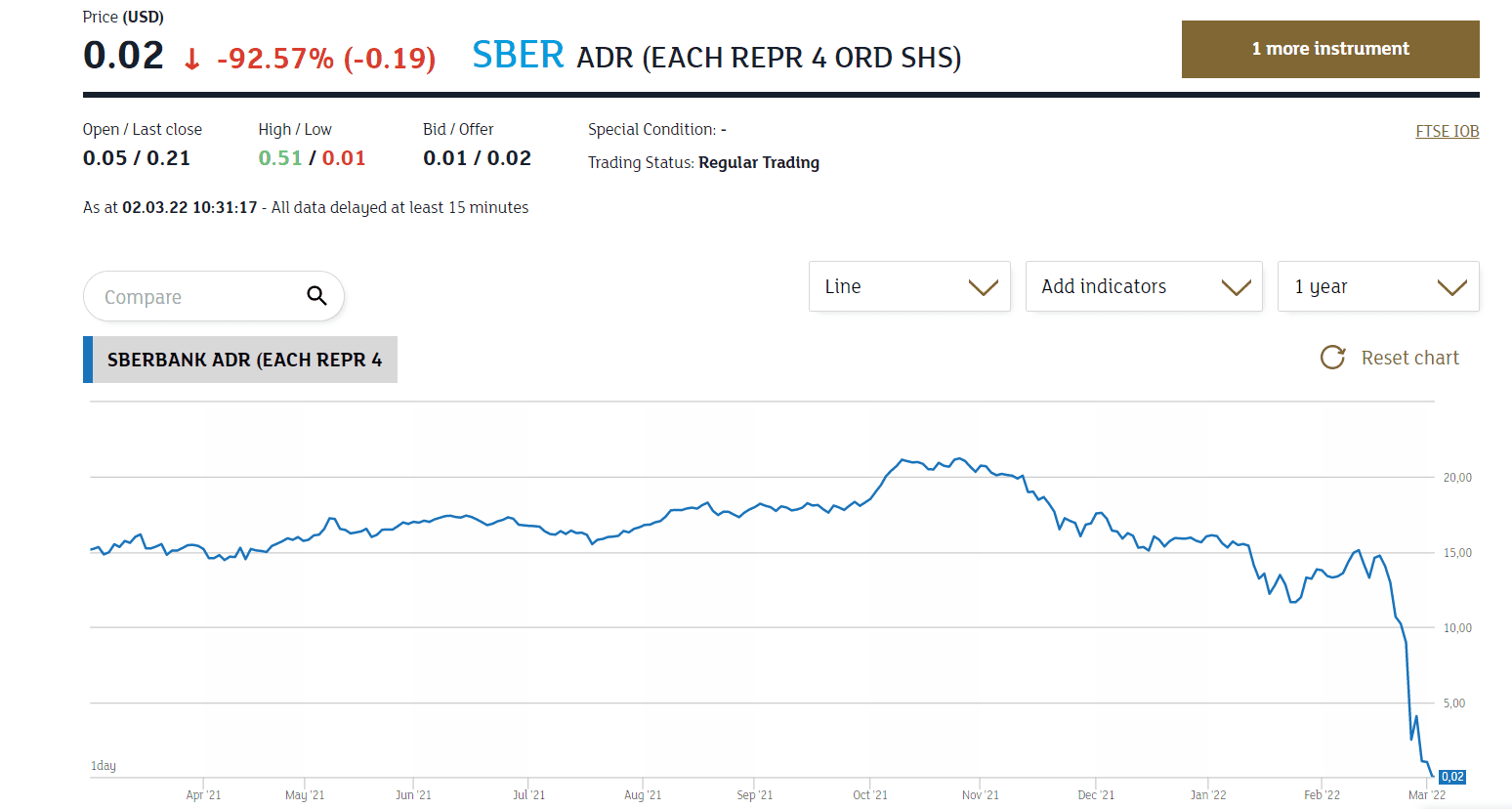This screenshot has width=1512, height=809.
Task: Click the circular Reset chart icon
Action: (1332, 358)
